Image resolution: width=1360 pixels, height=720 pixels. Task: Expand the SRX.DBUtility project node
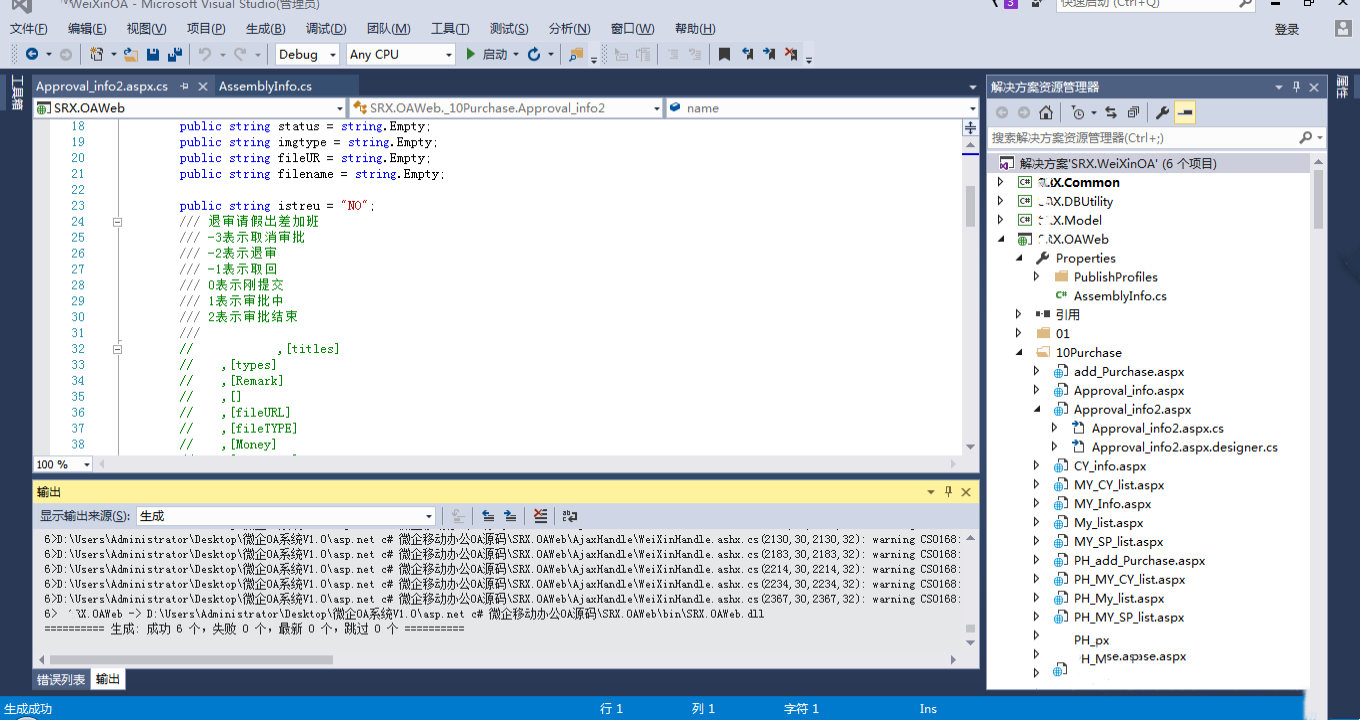1000,201
